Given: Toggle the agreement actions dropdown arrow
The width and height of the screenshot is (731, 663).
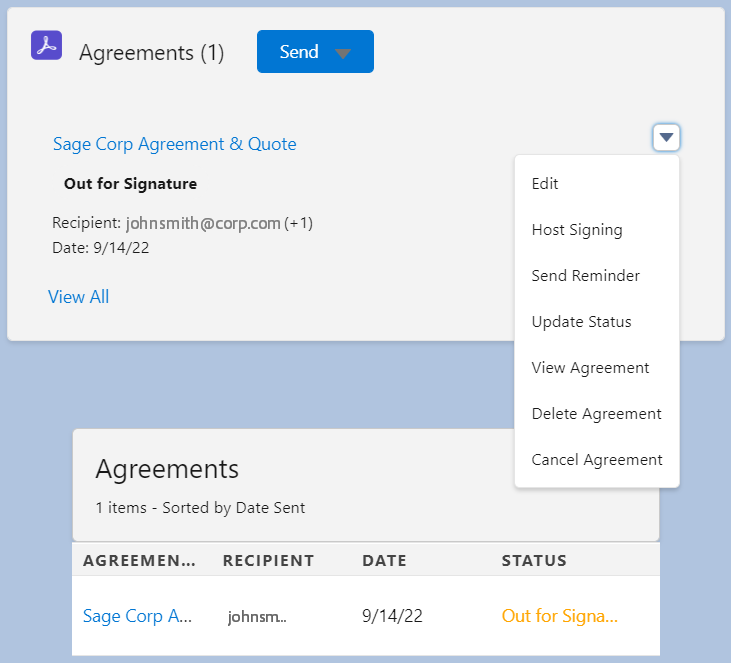Looking at the screenshot, I should [x=666, y=137].
